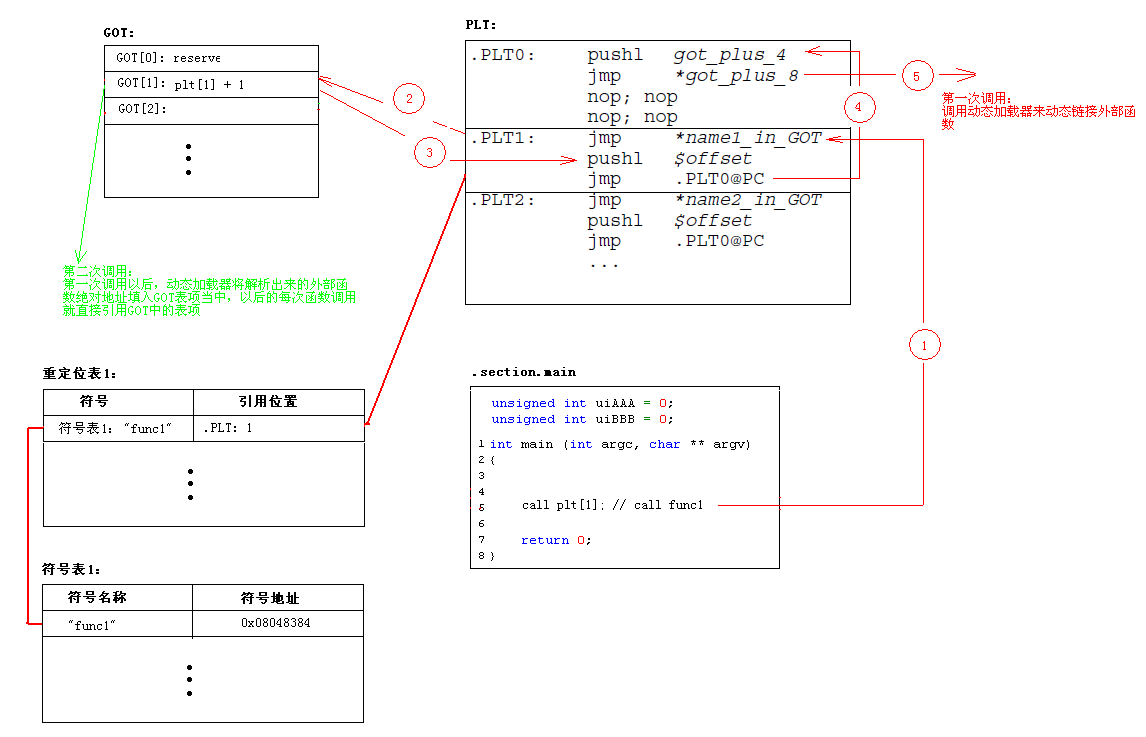Select the 'GOT[0]: reserve' table row
The image size is (1146, 737).
[x=211, y=58]
